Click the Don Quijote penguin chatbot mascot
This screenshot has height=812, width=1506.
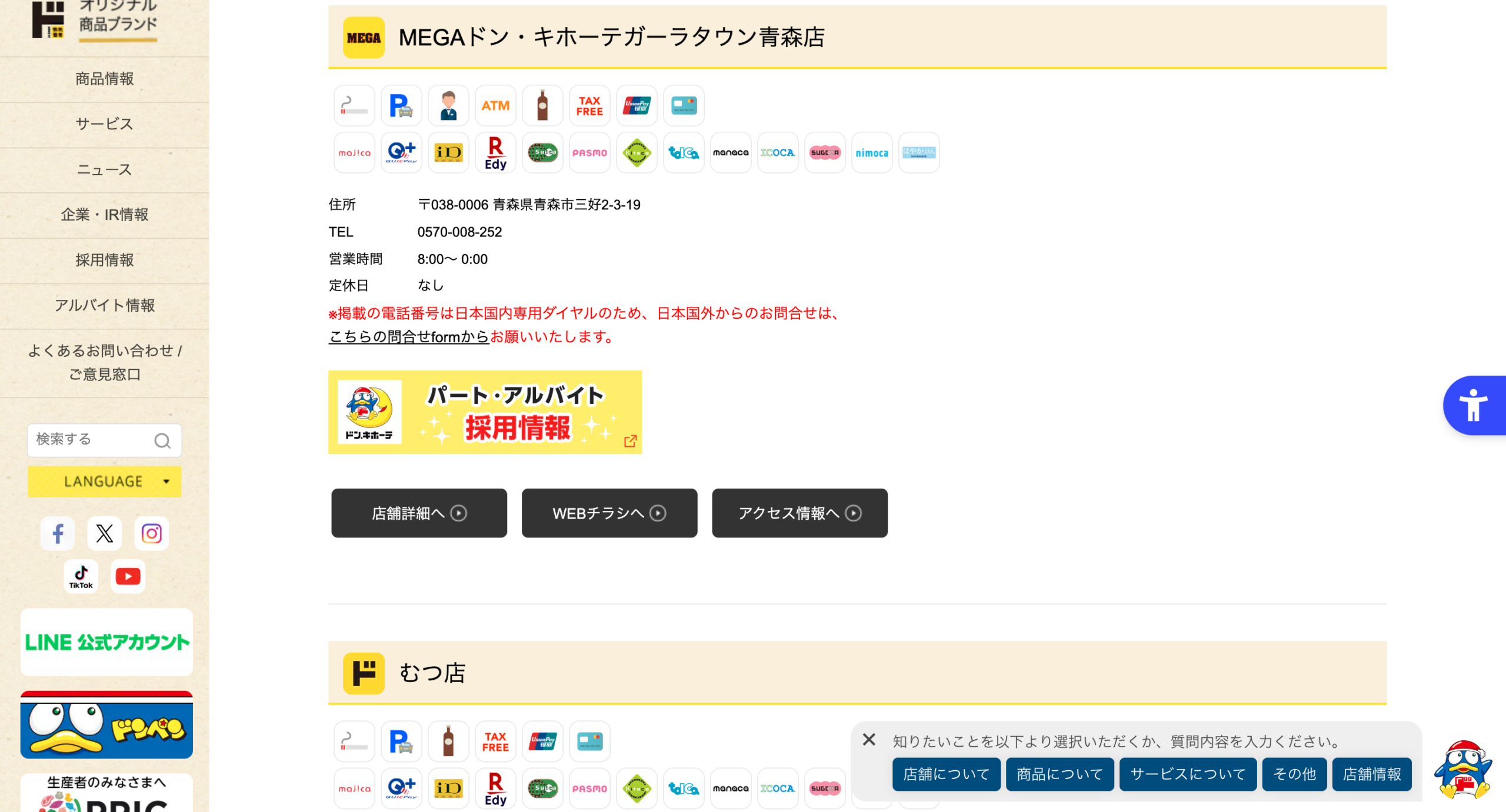1463,770
